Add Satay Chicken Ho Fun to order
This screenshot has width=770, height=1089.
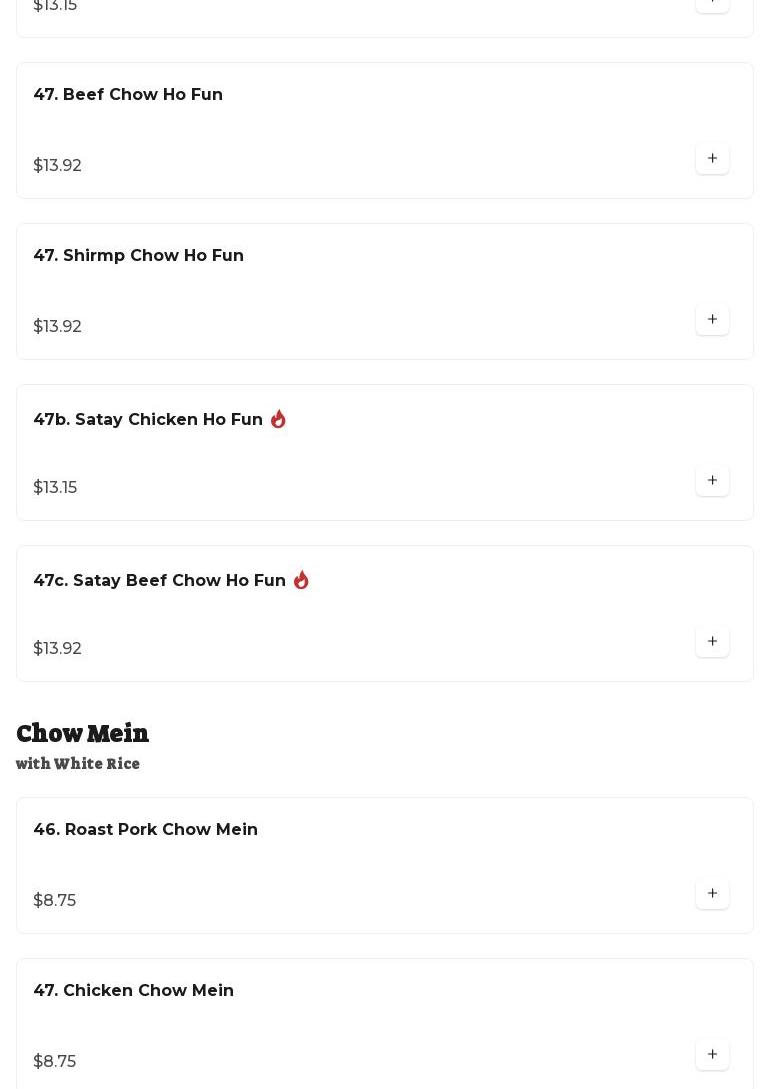click(x=712, y=481)
